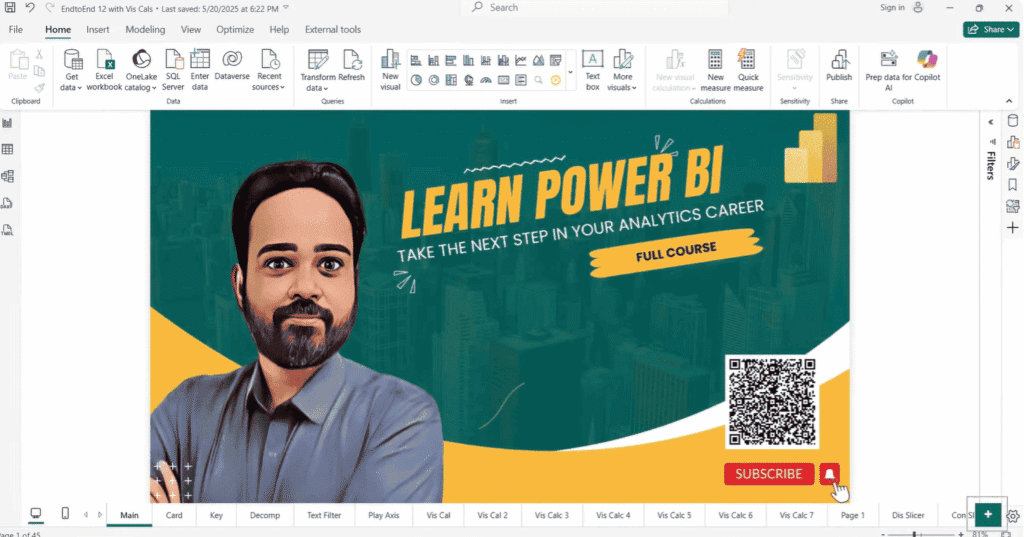1024x537 pixels.
Task: Open the Share dropdown
Action: click(x=991, y=29)
